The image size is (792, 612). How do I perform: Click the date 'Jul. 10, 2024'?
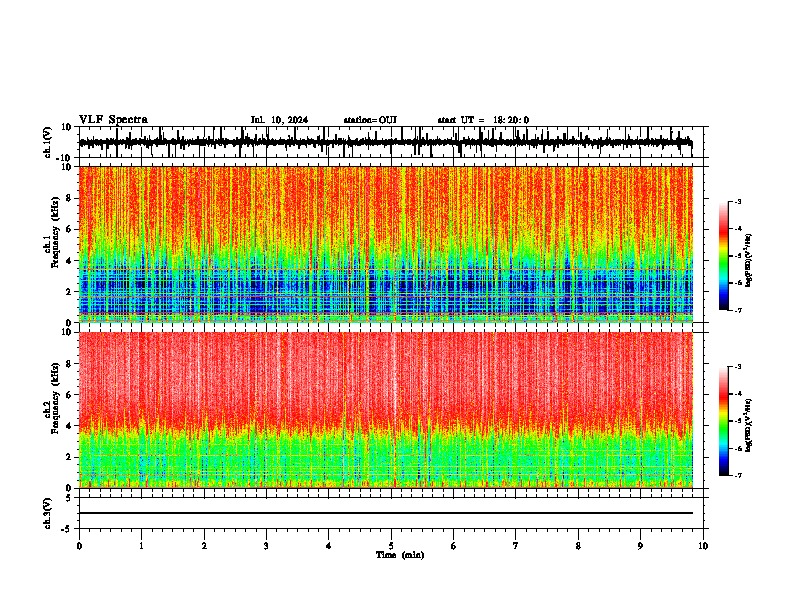point(279,120)
